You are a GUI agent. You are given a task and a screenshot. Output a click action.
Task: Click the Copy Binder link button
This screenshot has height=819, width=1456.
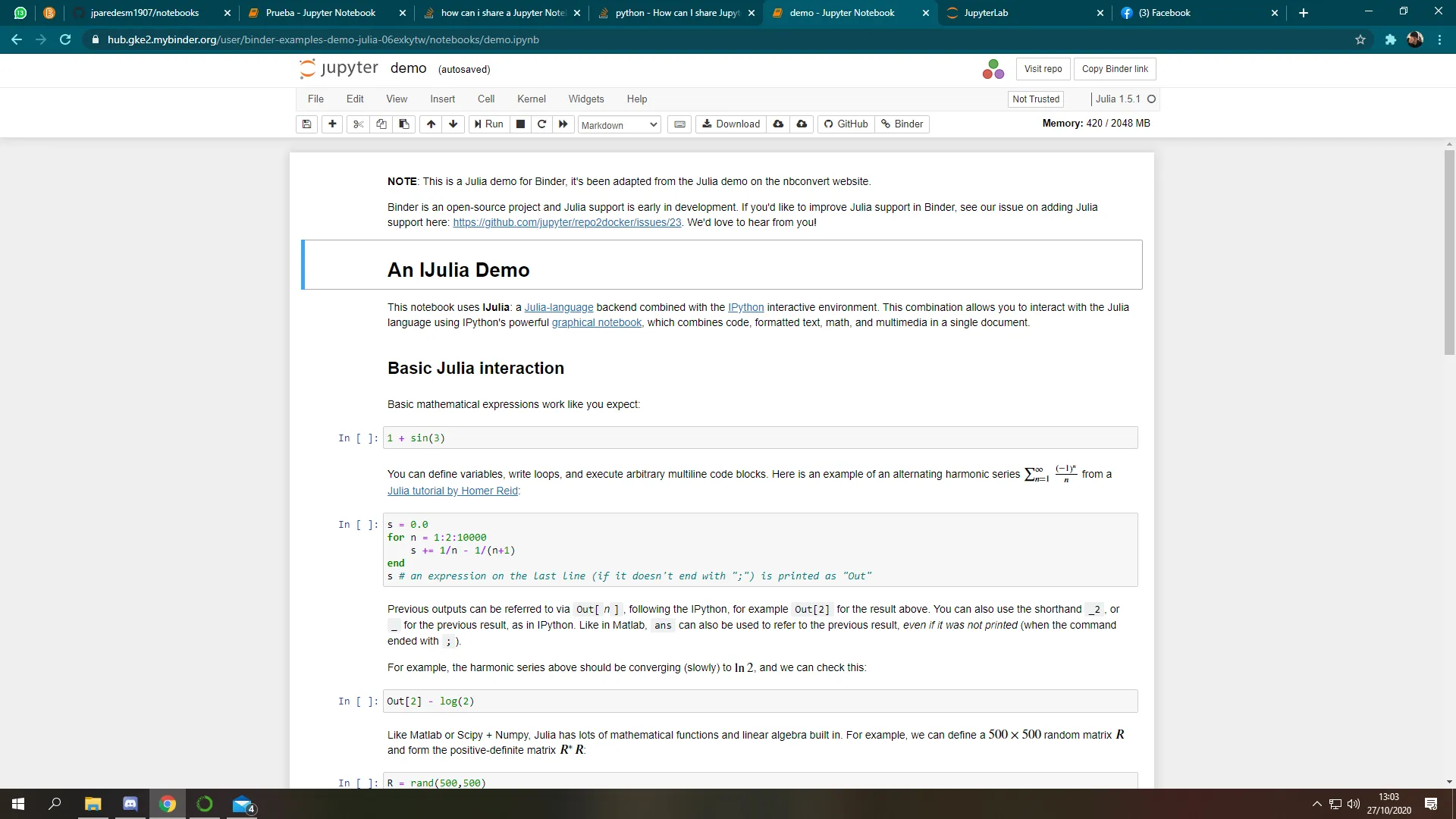coord(1115,69)
